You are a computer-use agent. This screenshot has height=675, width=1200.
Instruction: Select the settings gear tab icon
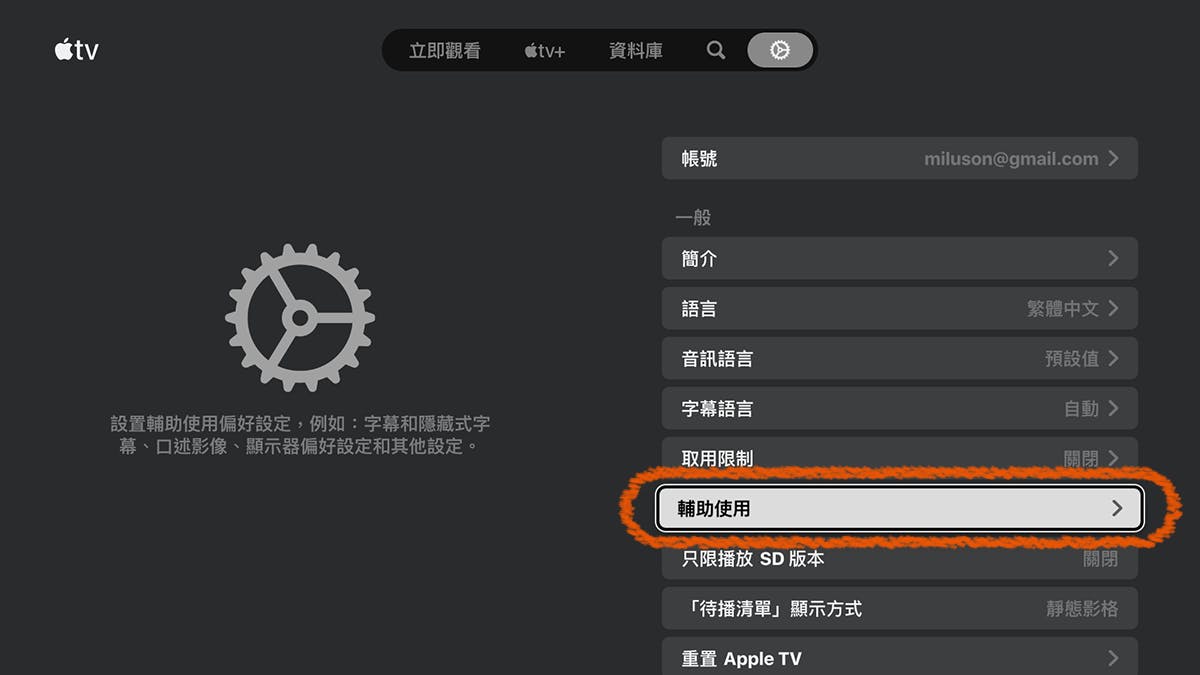coord(780,50)
